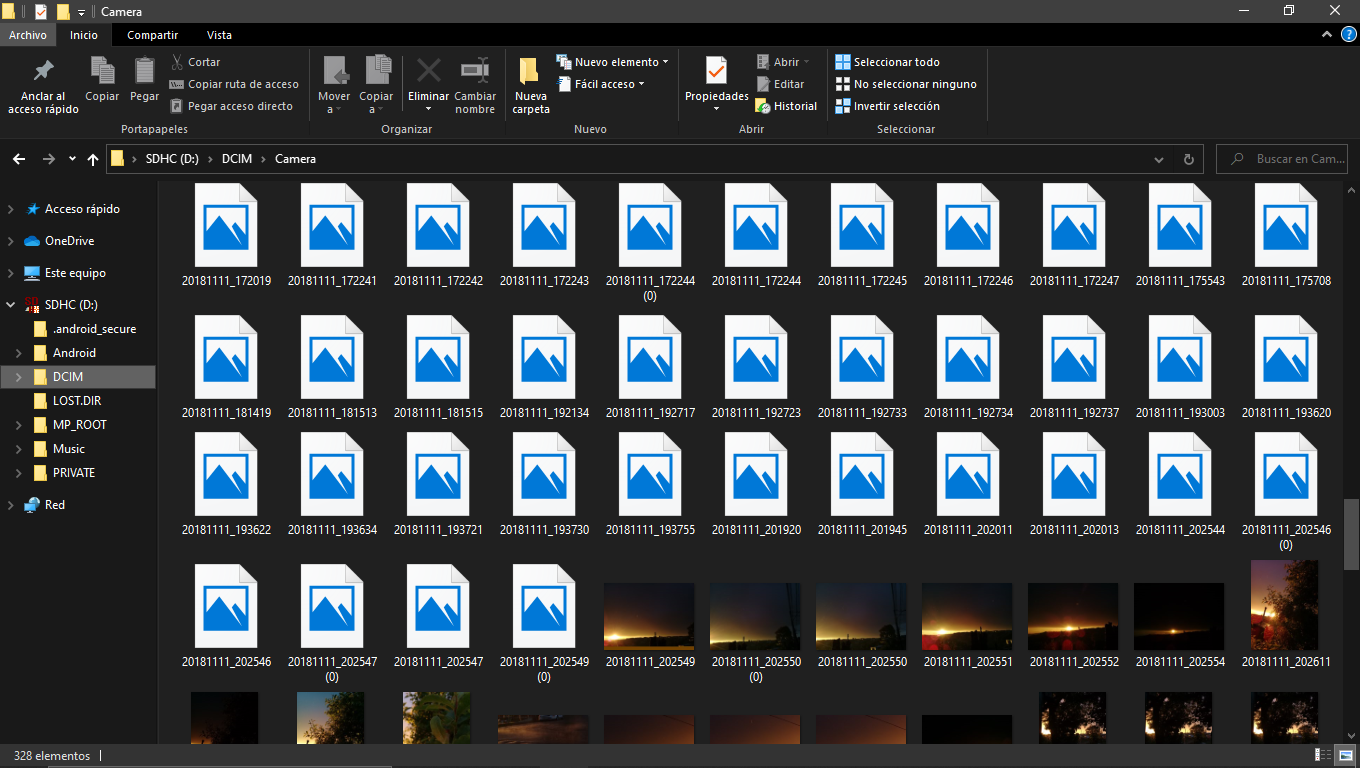Expand the Este equipo tree node

11,273
